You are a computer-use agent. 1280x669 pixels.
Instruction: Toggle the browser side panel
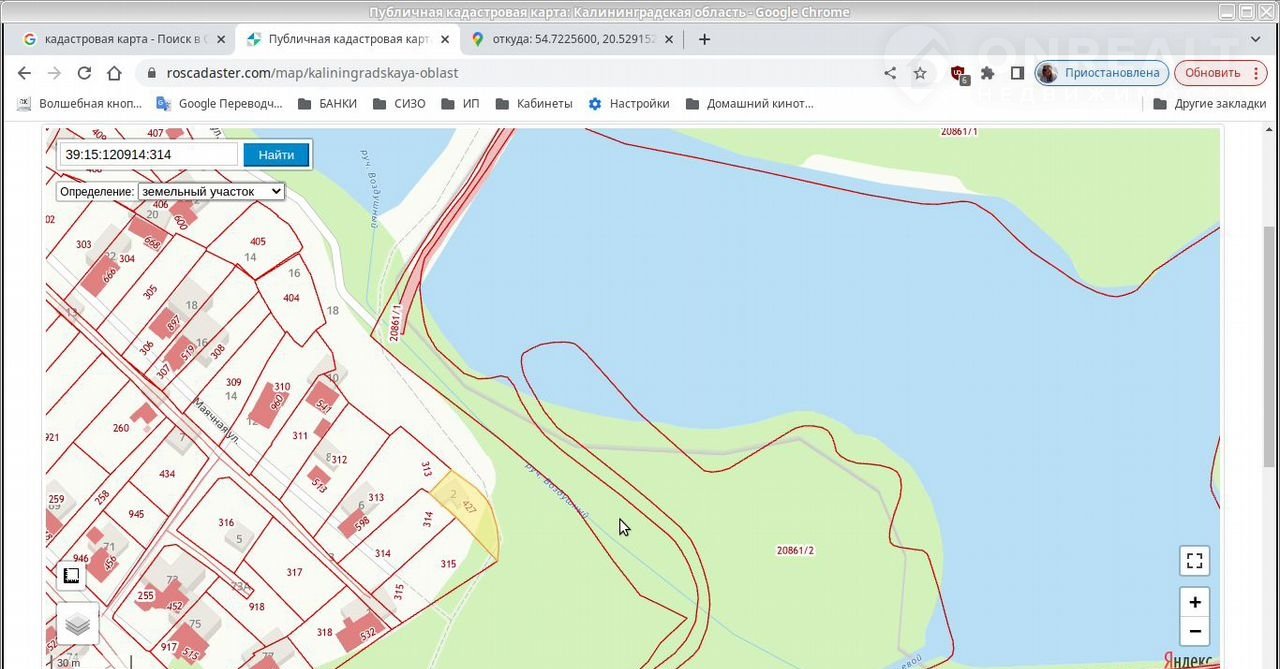(1017, 73)
